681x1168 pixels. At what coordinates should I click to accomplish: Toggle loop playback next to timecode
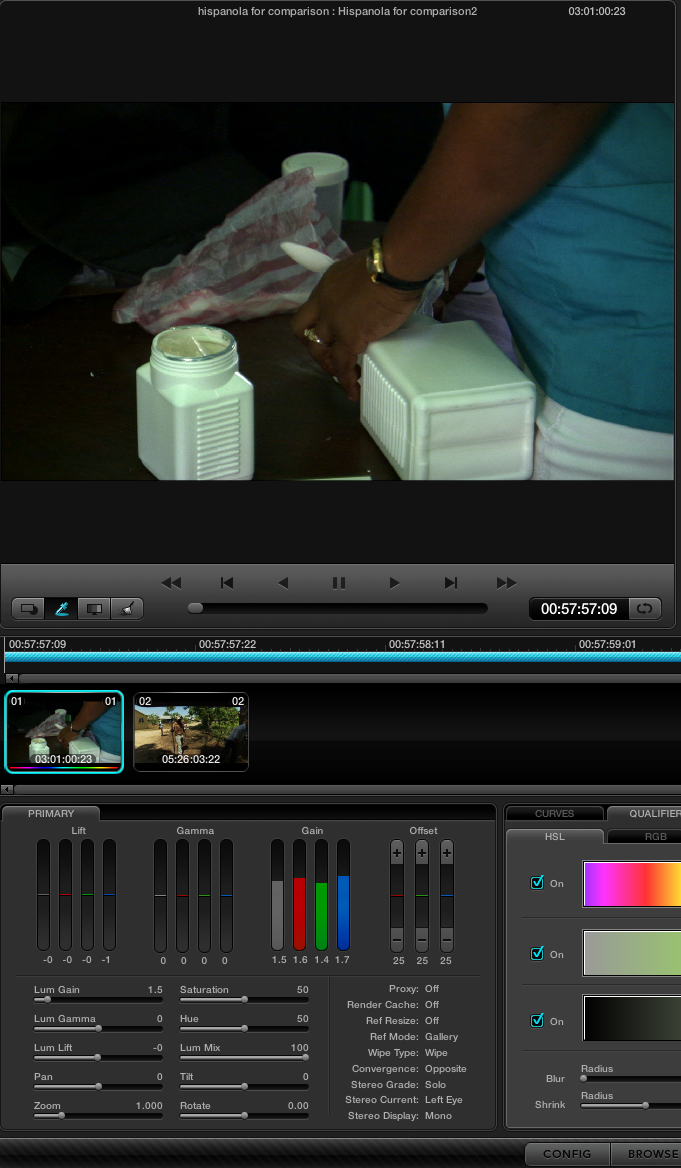645,608
